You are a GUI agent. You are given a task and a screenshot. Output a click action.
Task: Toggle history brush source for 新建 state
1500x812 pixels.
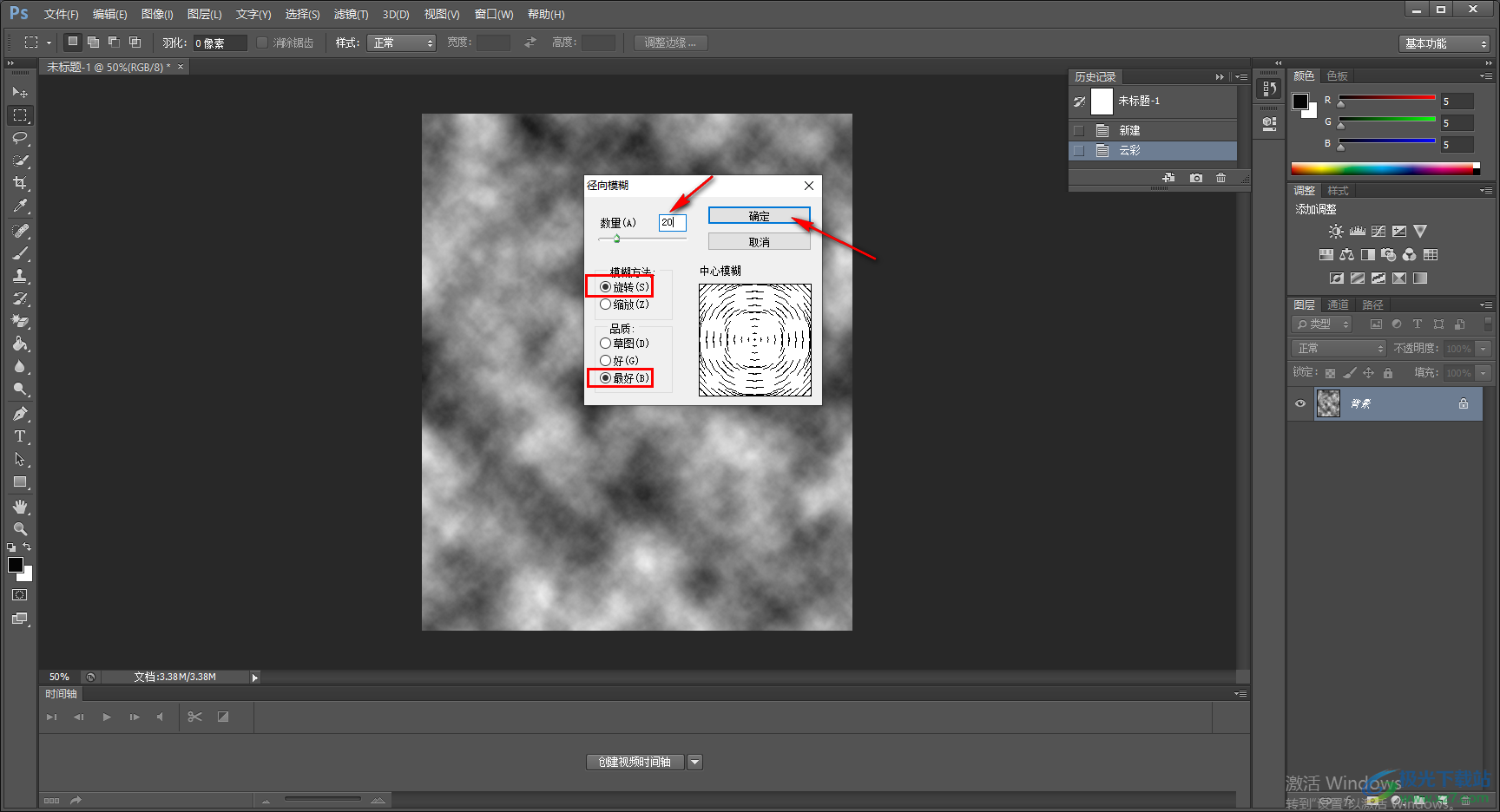1079,131
